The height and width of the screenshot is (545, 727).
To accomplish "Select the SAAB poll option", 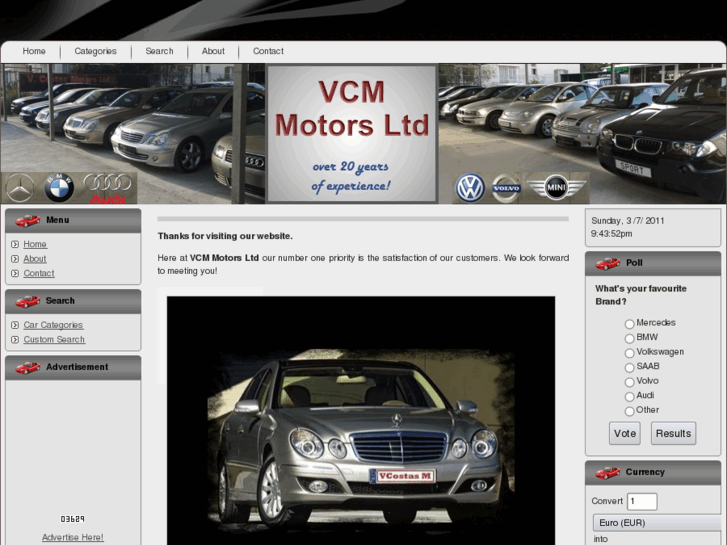I will tap(629, 367).
